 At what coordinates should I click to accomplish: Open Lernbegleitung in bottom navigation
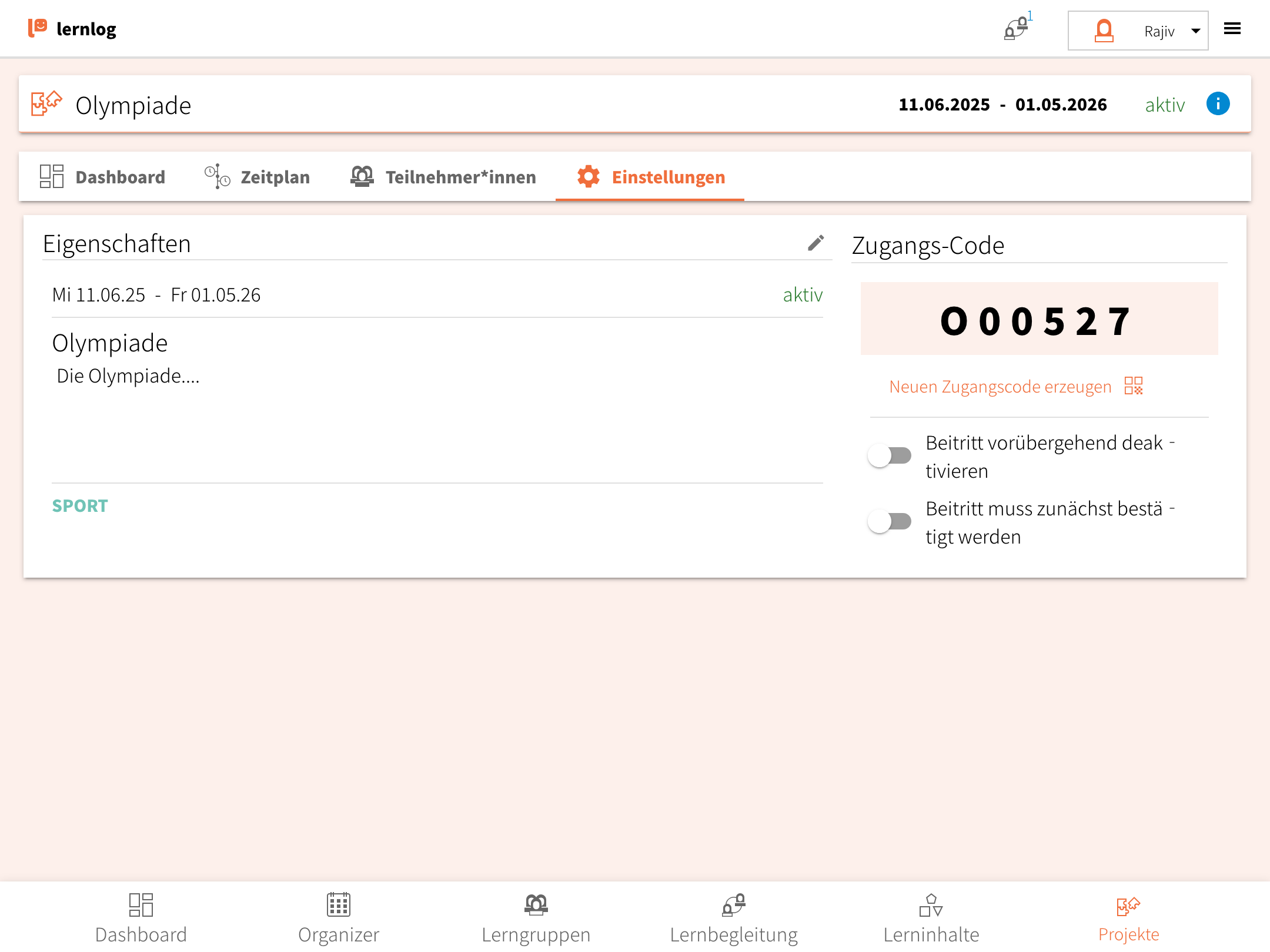(733, 918)
